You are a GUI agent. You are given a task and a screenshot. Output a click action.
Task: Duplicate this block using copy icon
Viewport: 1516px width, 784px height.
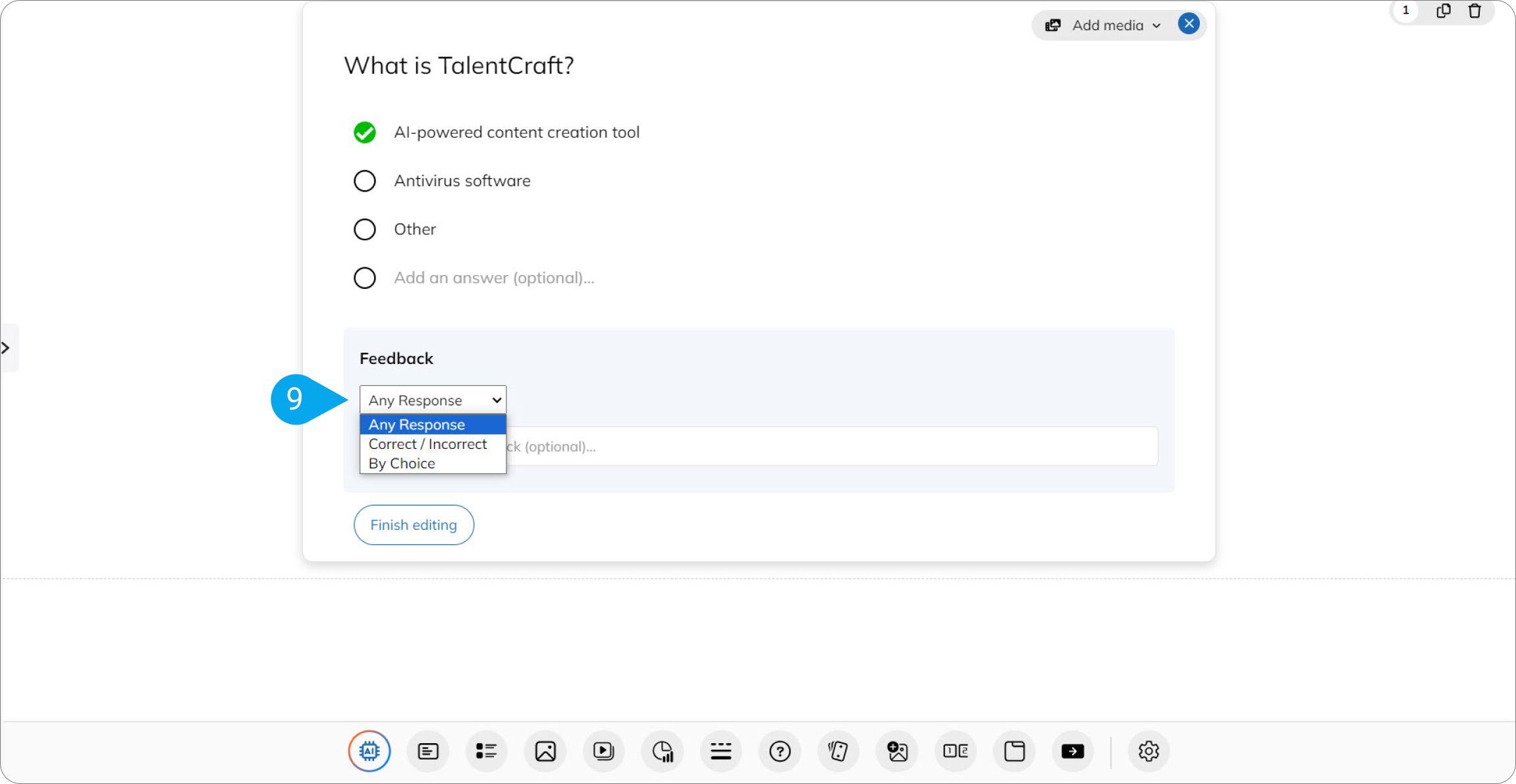point(1443,11)
